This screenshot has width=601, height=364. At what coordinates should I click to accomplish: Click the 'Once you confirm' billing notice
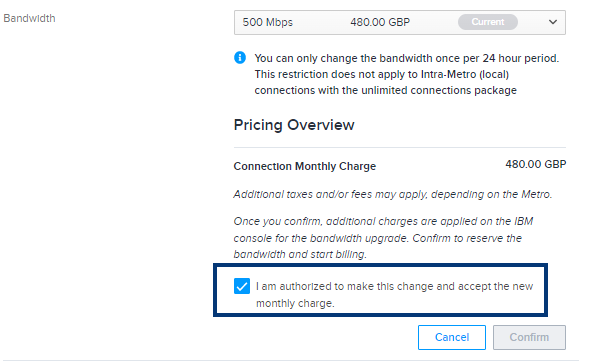tap(383, 238)
